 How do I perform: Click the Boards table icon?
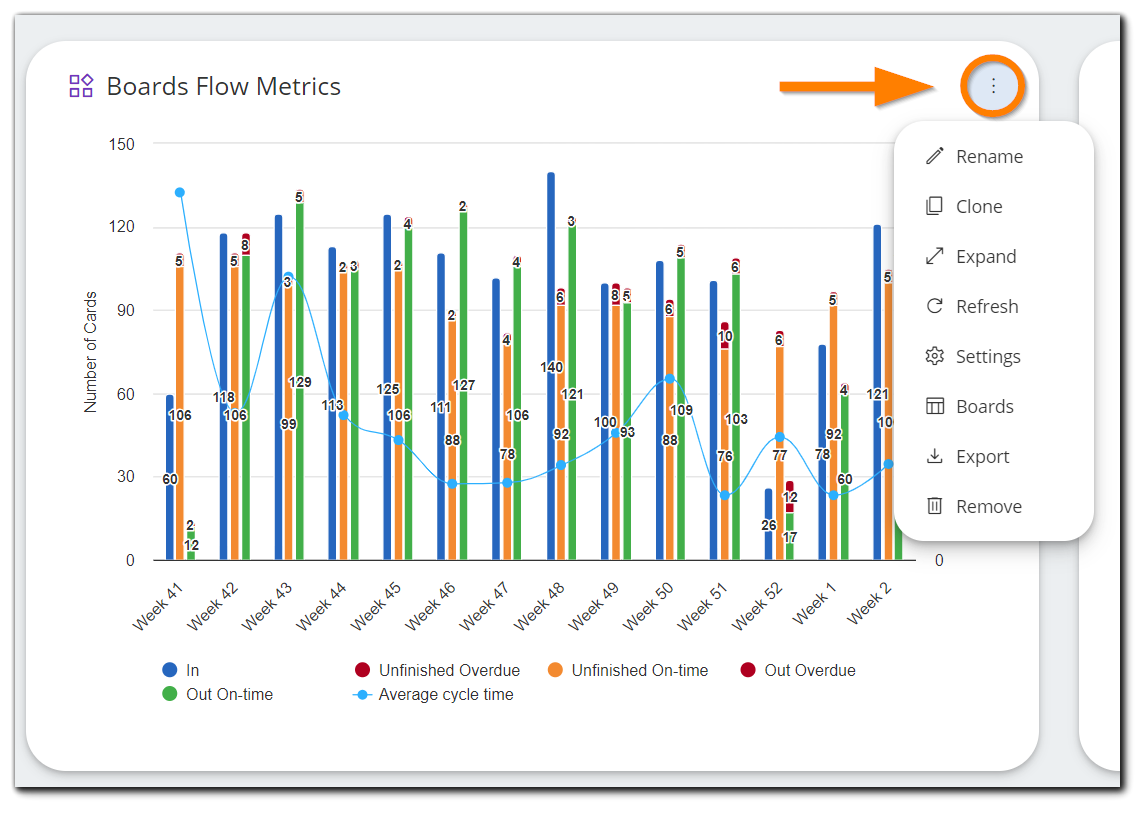pos(935,406)
